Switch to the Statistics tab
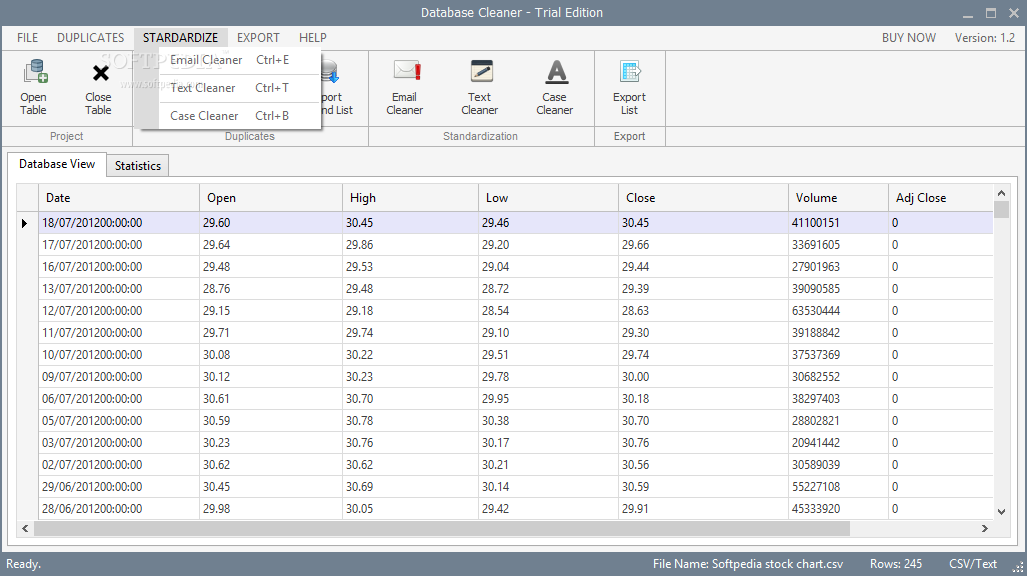Viewport: 1027px width, 576px height. [x=138, y=166]
